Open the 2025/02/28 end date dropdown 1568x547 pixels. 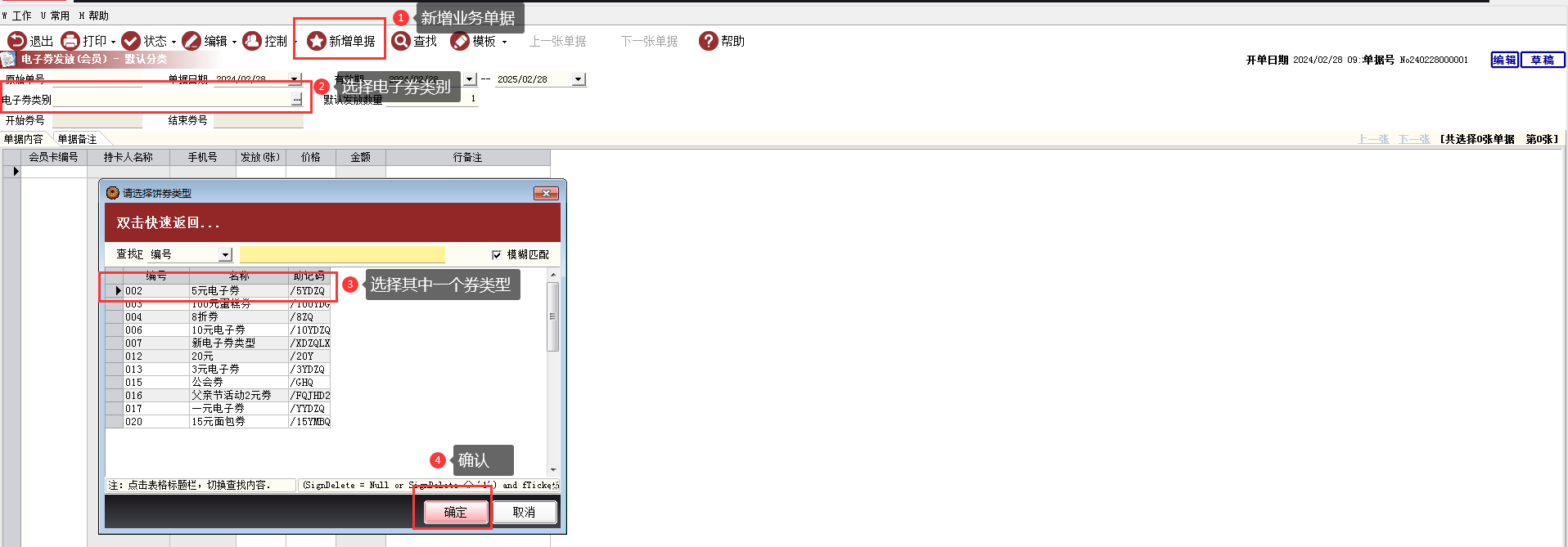pyautogui.click(x=579, y=79)
